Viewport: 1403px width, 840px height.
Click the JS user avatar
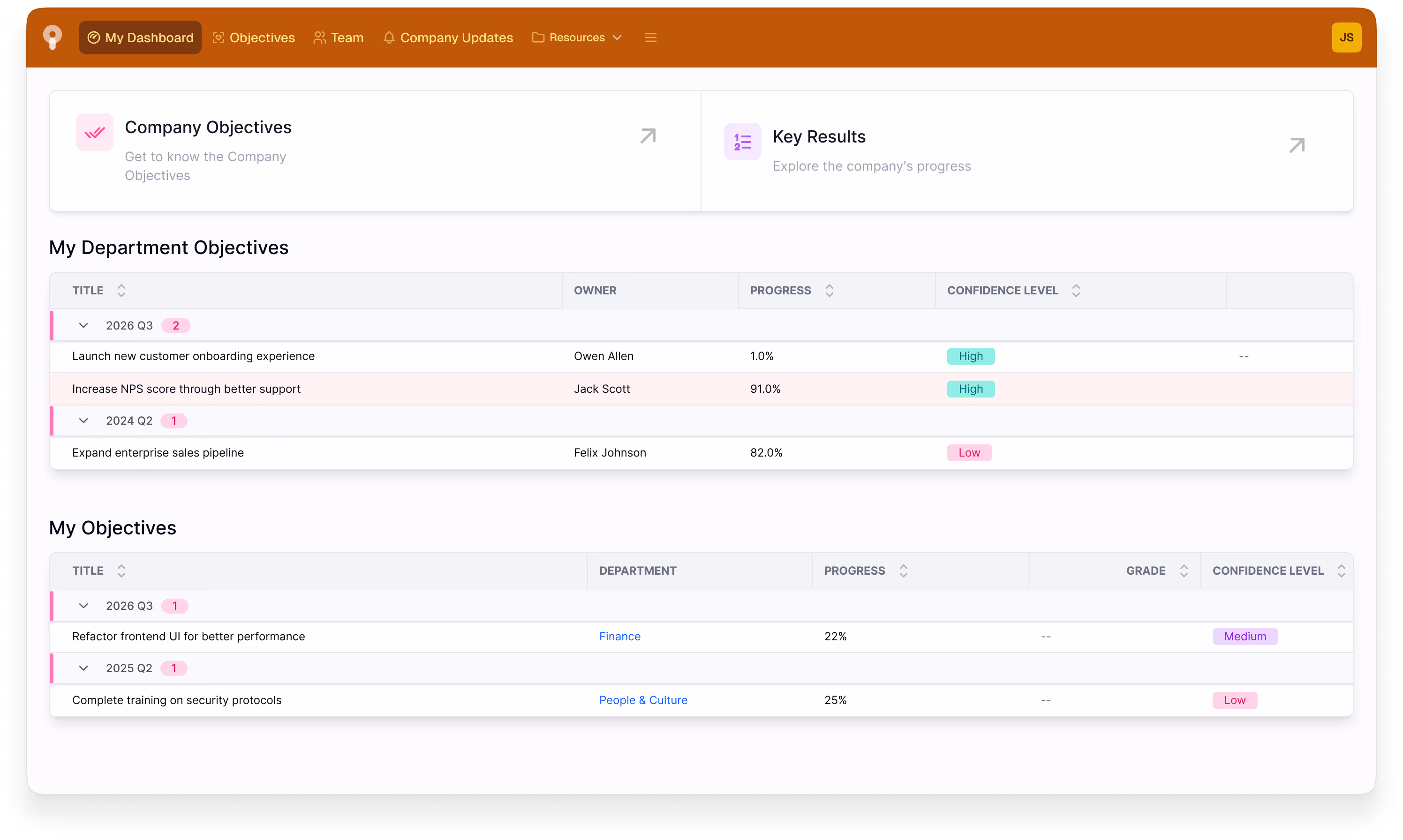(x=1346, y=37)
